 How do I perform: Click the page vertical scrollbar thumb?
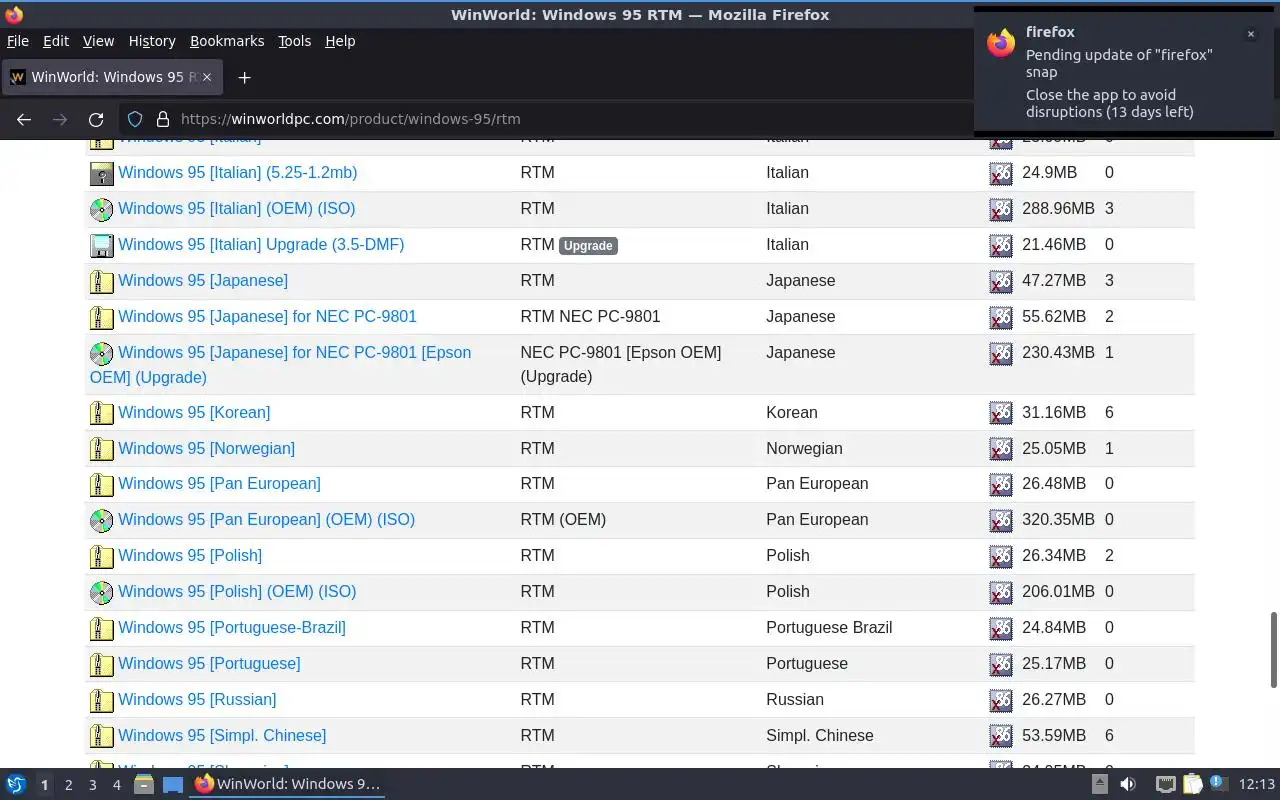click(x=1274, y=650)
